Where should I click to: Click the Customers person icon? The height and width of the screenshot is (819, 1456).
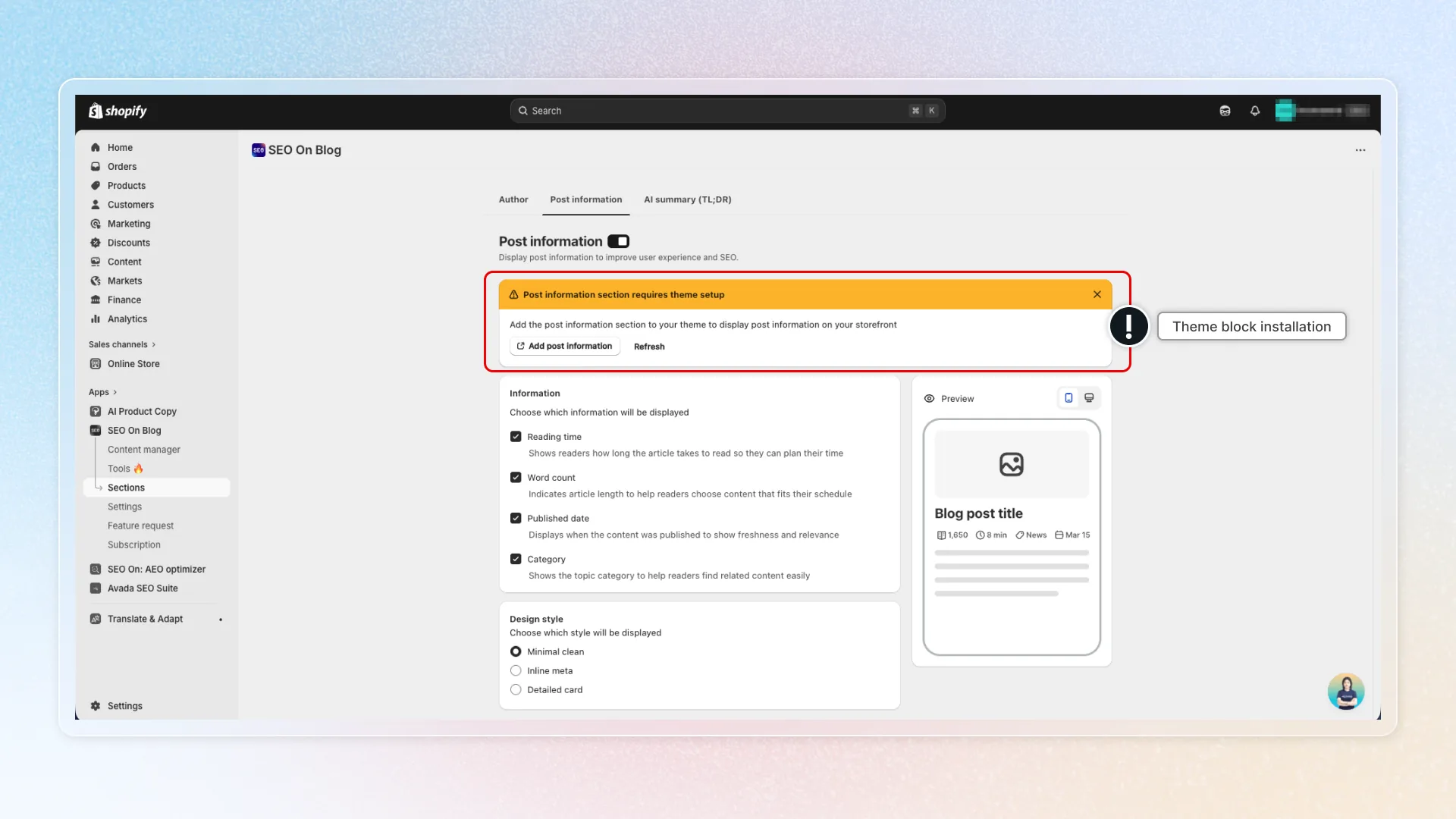pyautogui.click(x=96, y=205)
